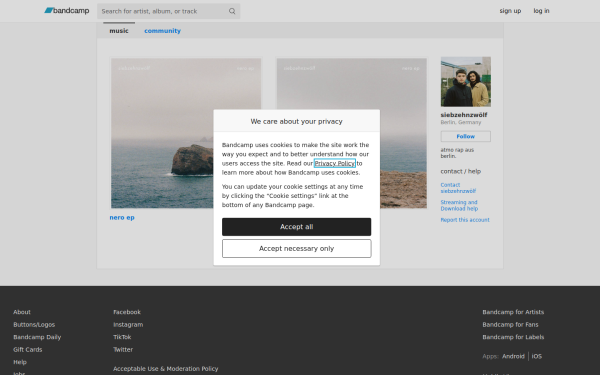The height and width of the screenshot is (375, 600).
Task: Open Bandcamp for Fans
Action: pos(510,324)
